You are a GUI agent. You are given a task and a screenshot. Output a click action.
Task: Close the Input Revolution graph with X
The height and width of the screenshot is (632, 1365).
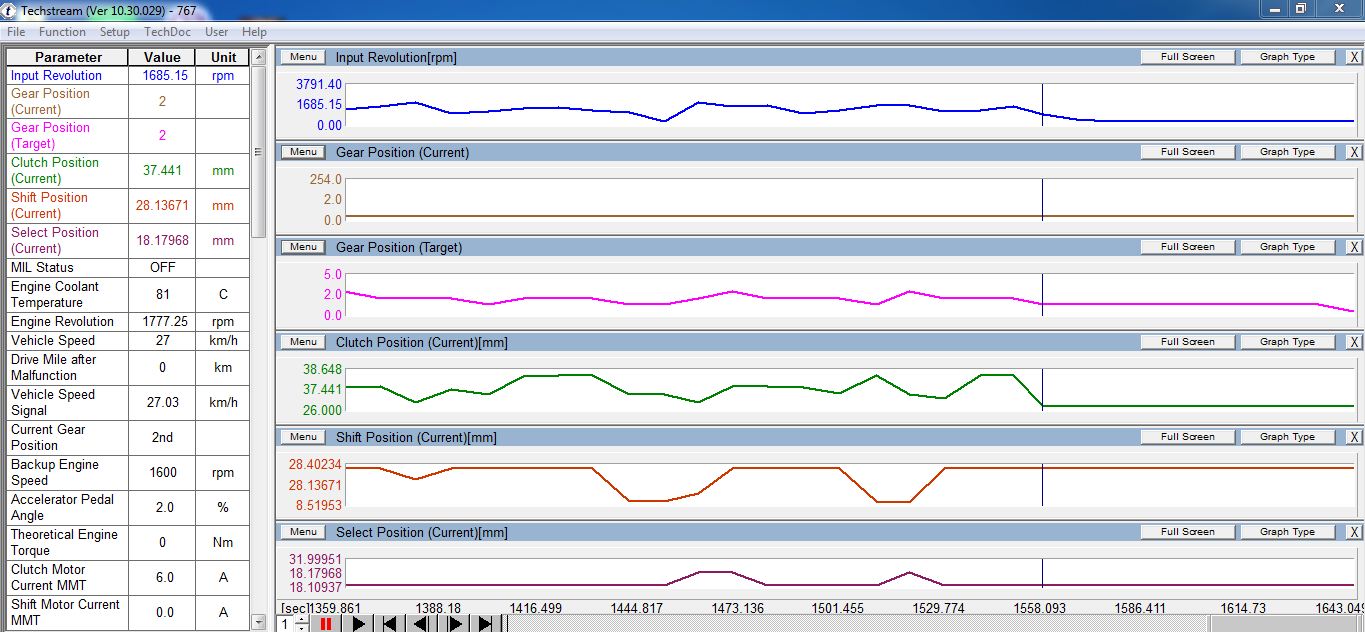click(1353, 57)
